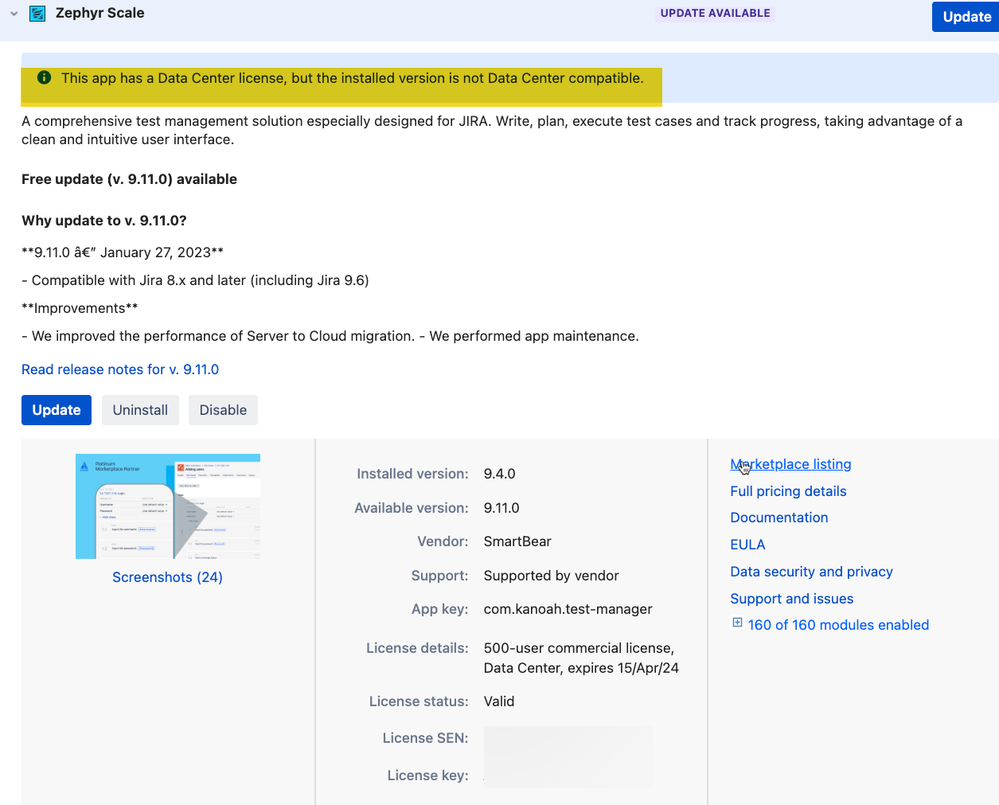Click the UPDATE AVAILABLE badge
Viewport: 999px width, 805px height.
pos(715,13)
